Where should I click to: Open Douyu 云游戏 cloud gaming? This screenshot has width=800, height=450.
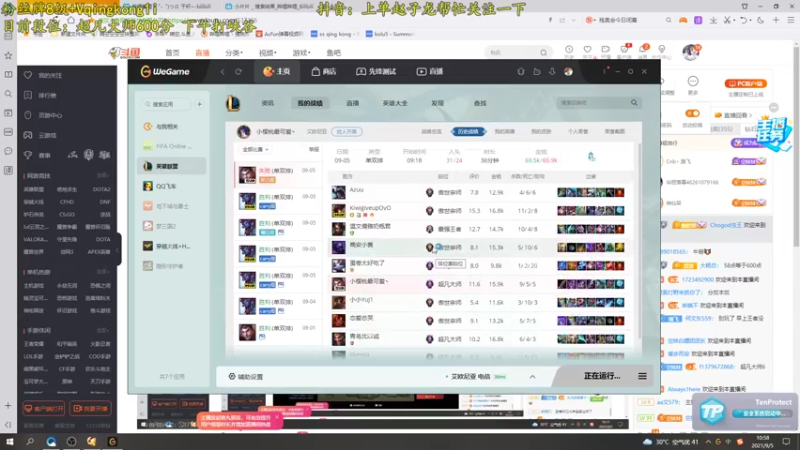point(41,135)
